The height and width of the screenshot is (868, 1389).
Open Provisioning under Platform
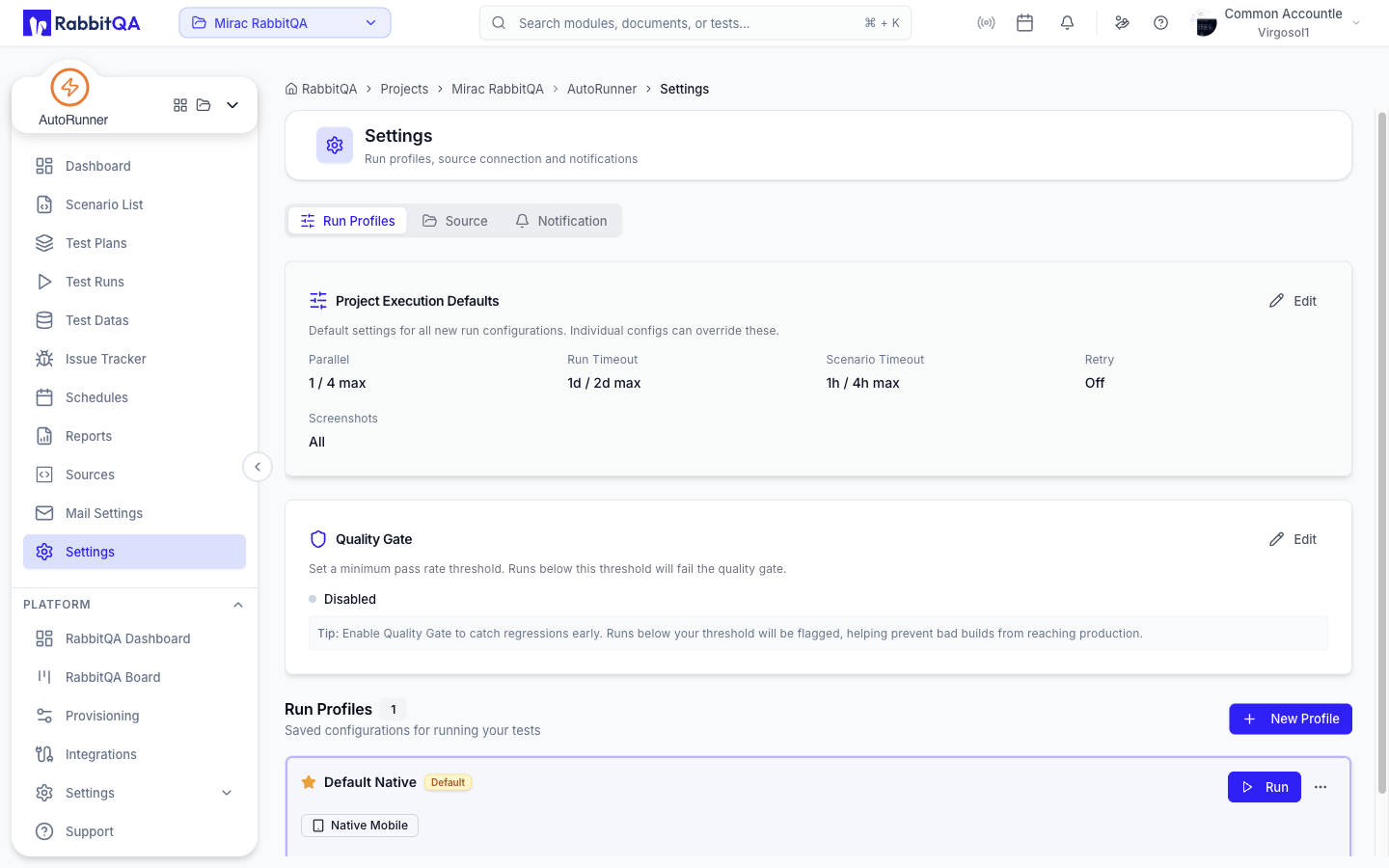(x=134, y=716)
